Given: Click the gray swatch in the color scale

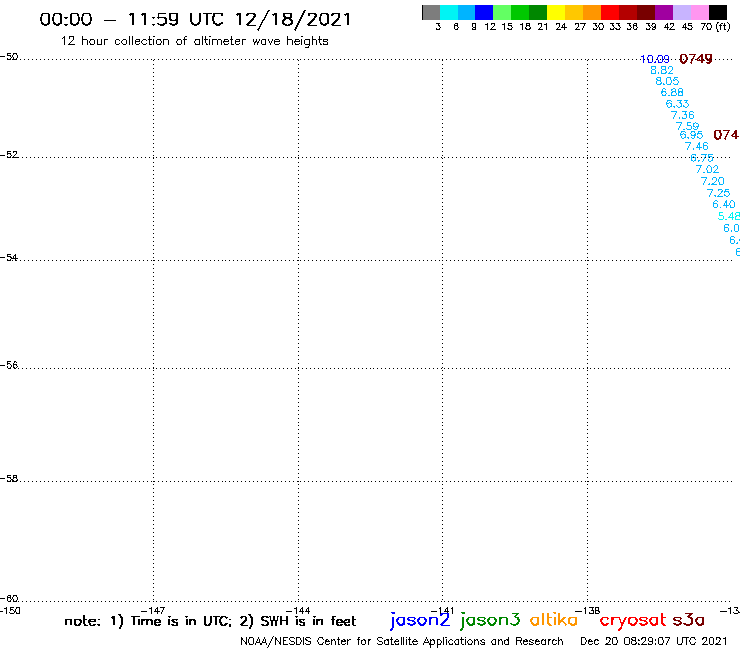Looking at the screenshot, I should (431, 12).
